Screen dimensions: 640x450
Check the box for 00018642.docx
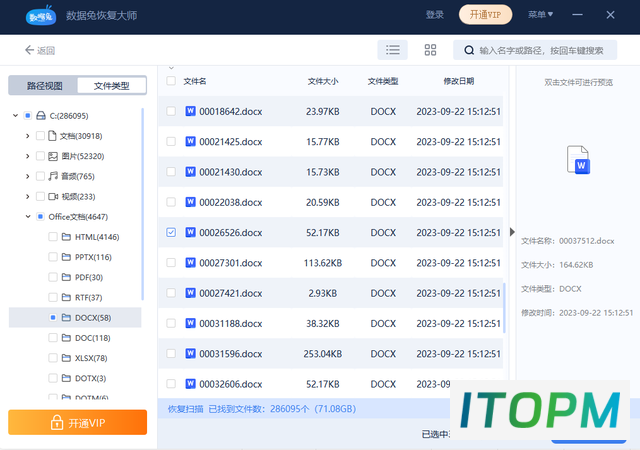[x=171, y=111]
